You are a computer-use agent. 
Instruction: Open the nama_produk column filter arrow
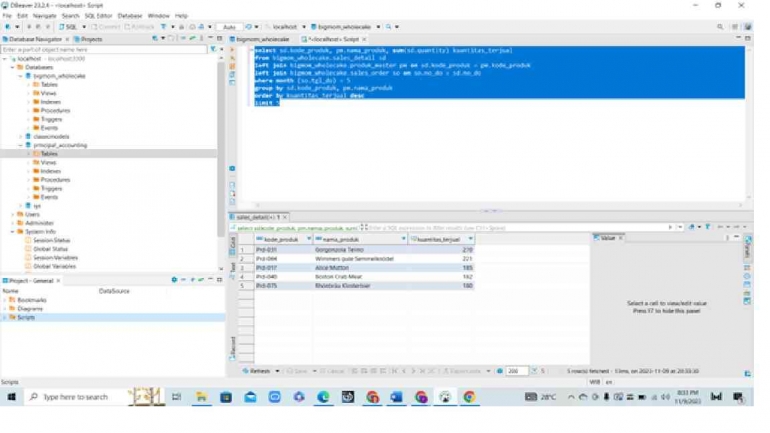(x=404, y=239)
